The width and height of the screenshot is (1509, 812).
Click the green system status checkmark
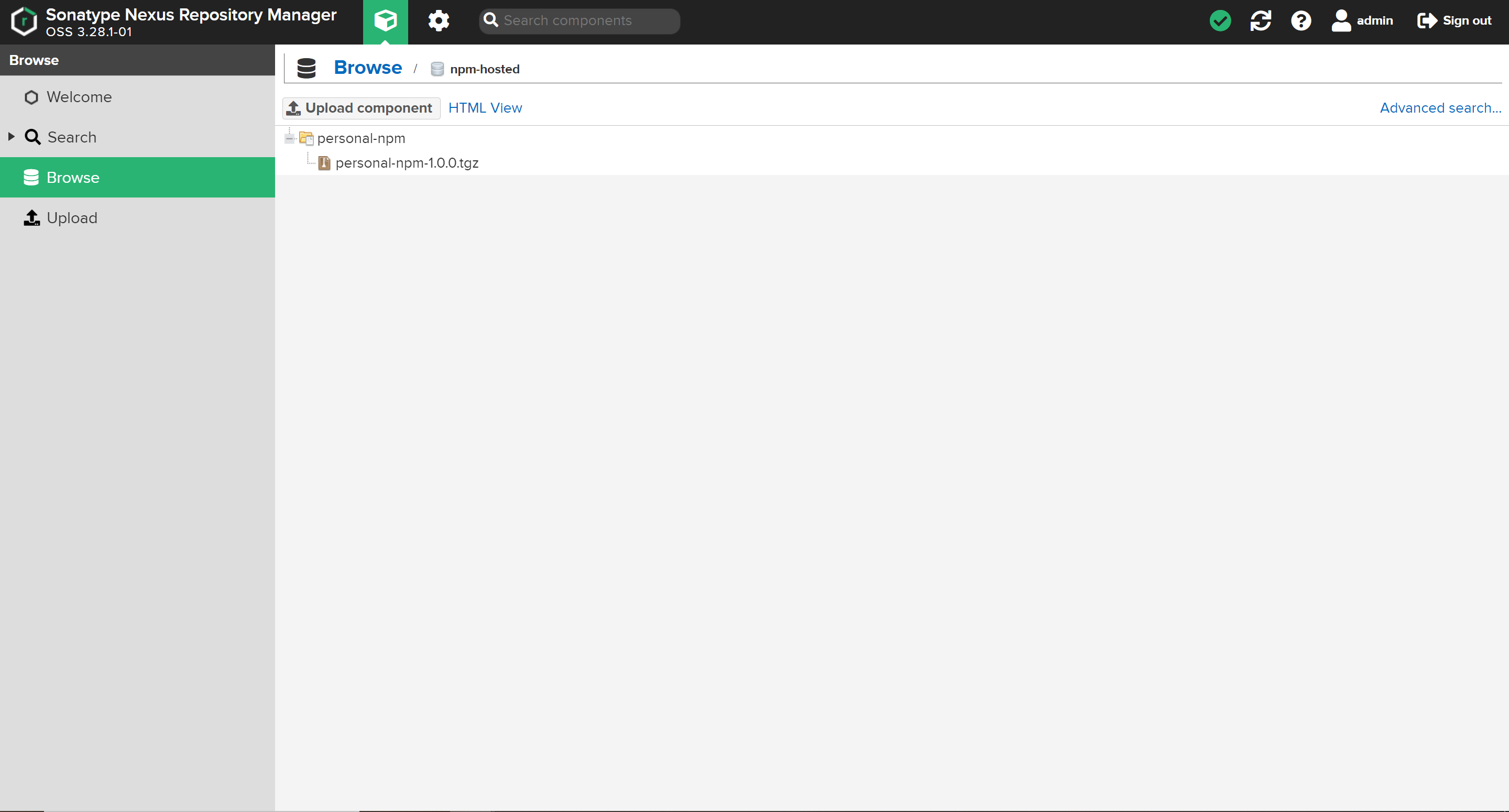pyautogui.click(x=1220, y=21)
